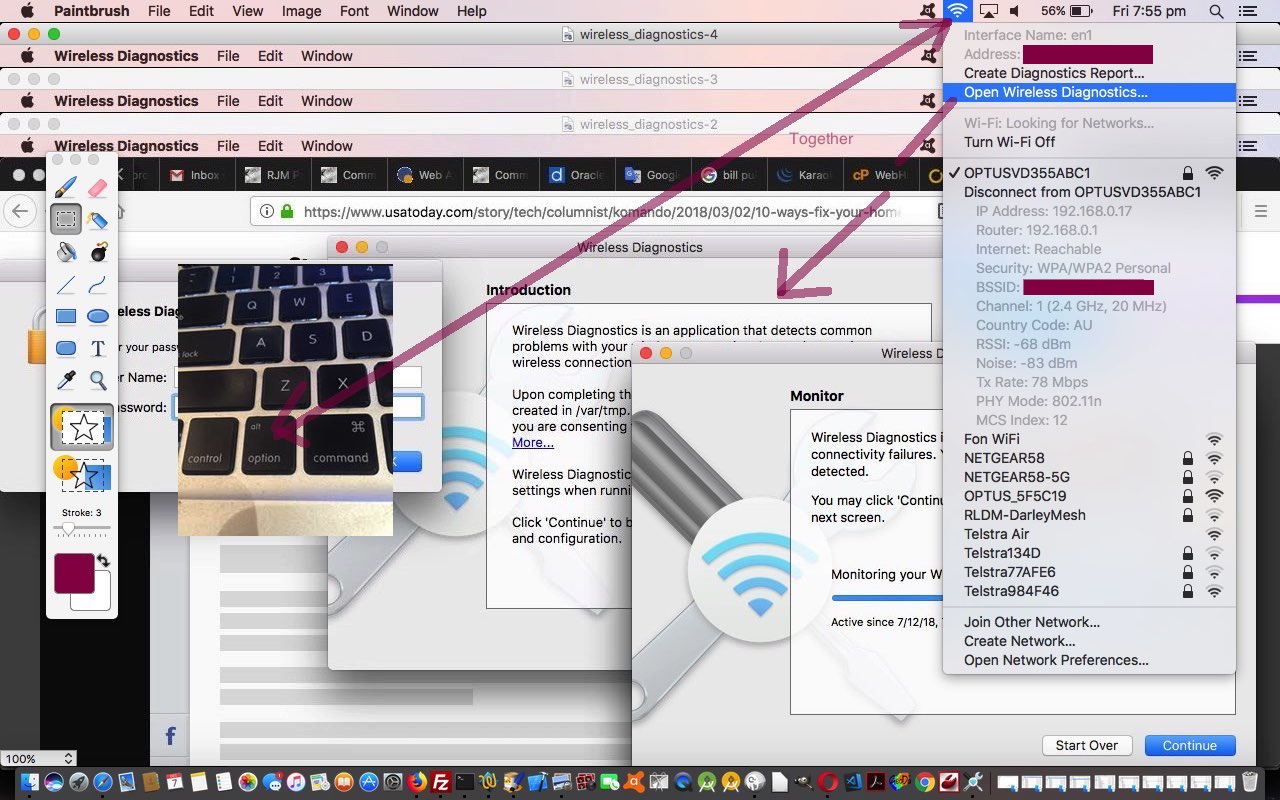Switch to the lower transparent selection mode
Image resolution: width=1280 pixels, height=800 pixels.
tap(82, 473)
